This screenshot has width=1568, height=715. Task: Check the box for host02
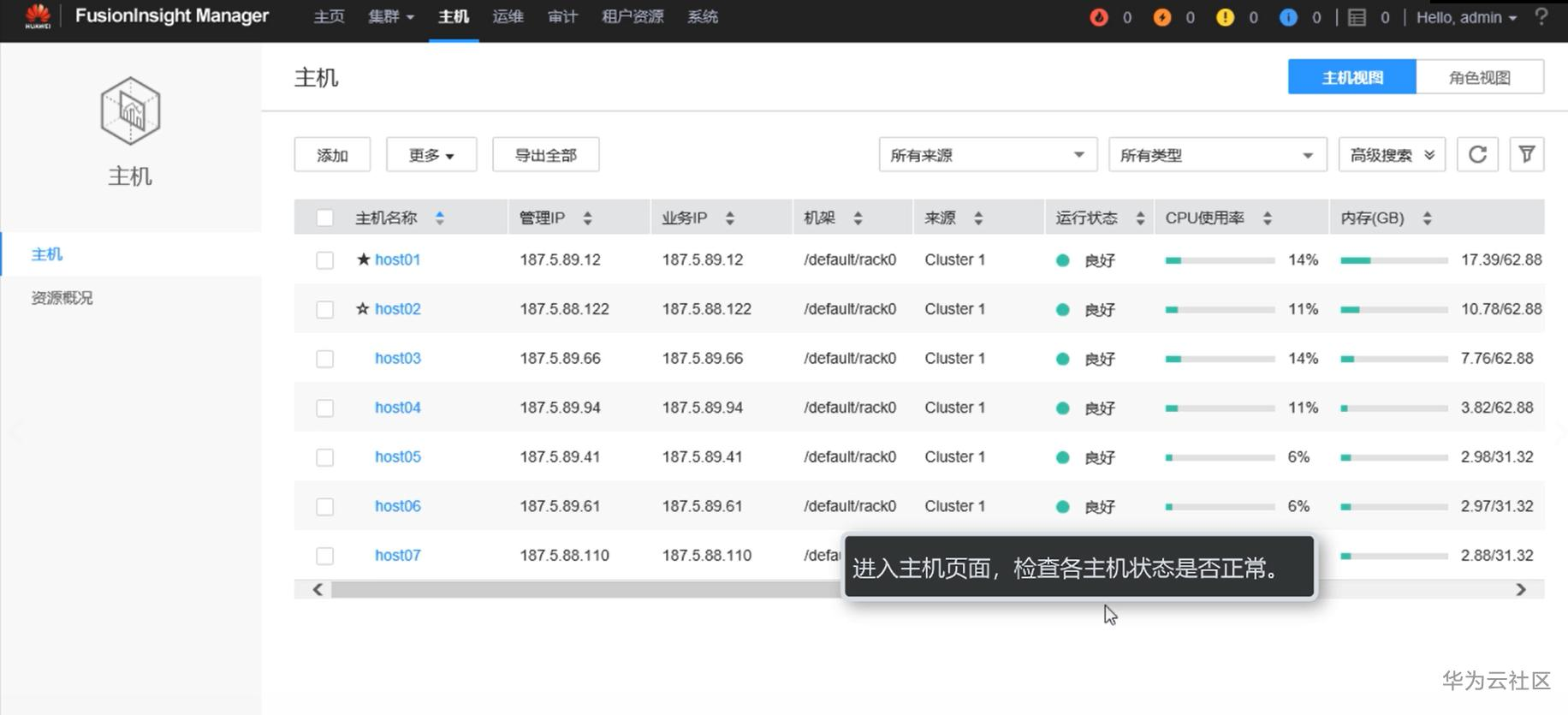tap(324, 309)
